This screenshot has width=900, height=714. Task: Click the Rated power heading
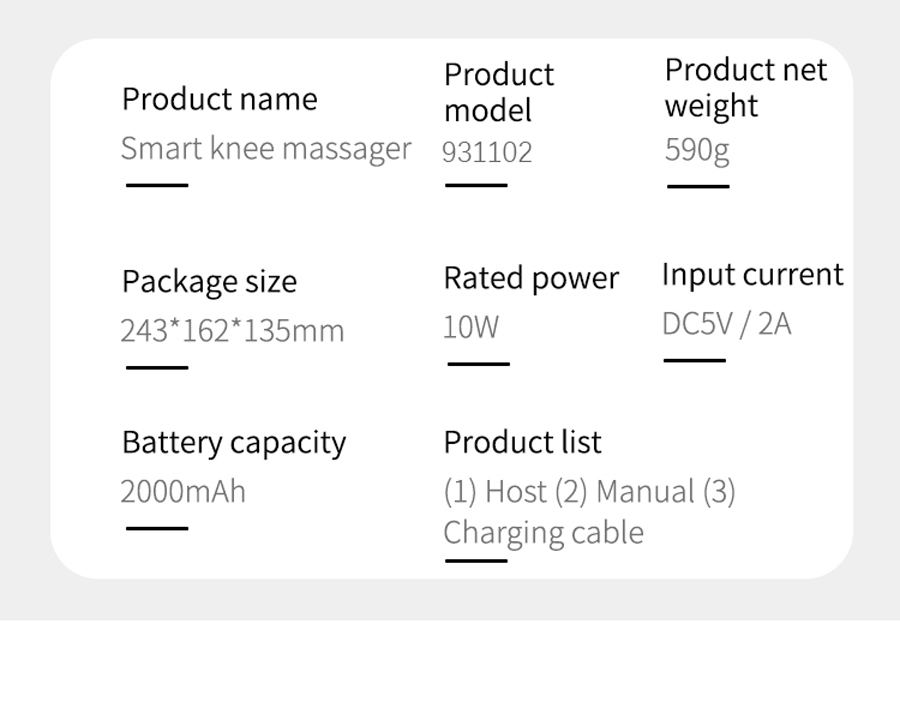[x=531, y=278]
